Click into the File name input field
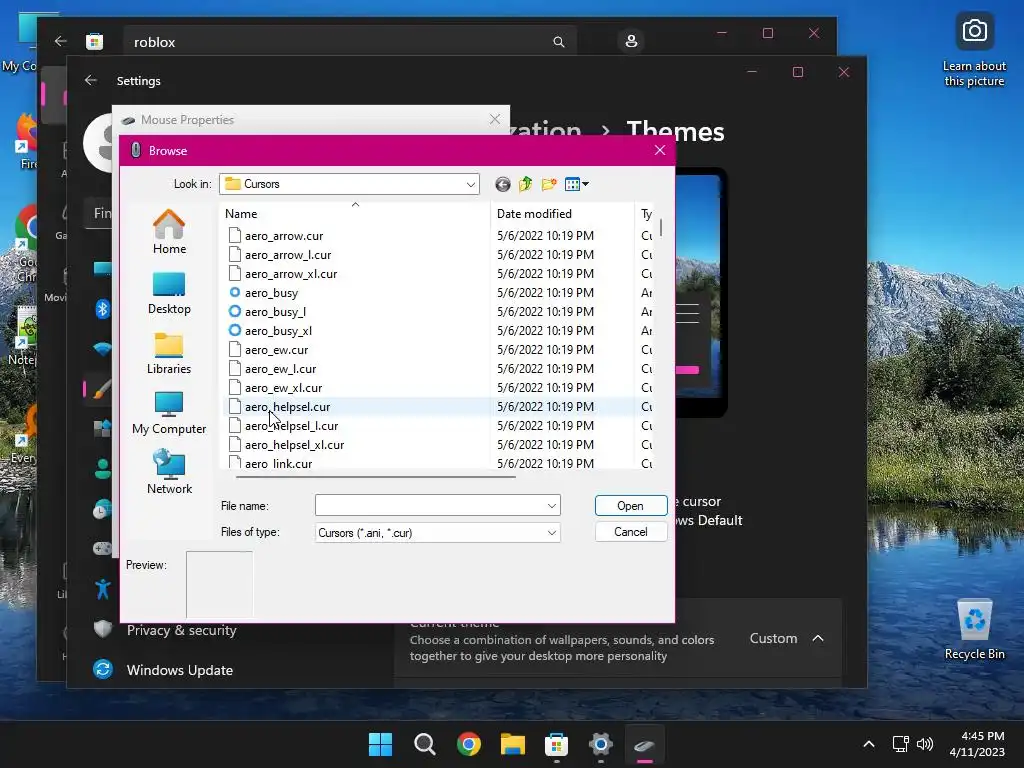Image resolution: width=1024 pixels, height=768 pixels. (430, 505)
